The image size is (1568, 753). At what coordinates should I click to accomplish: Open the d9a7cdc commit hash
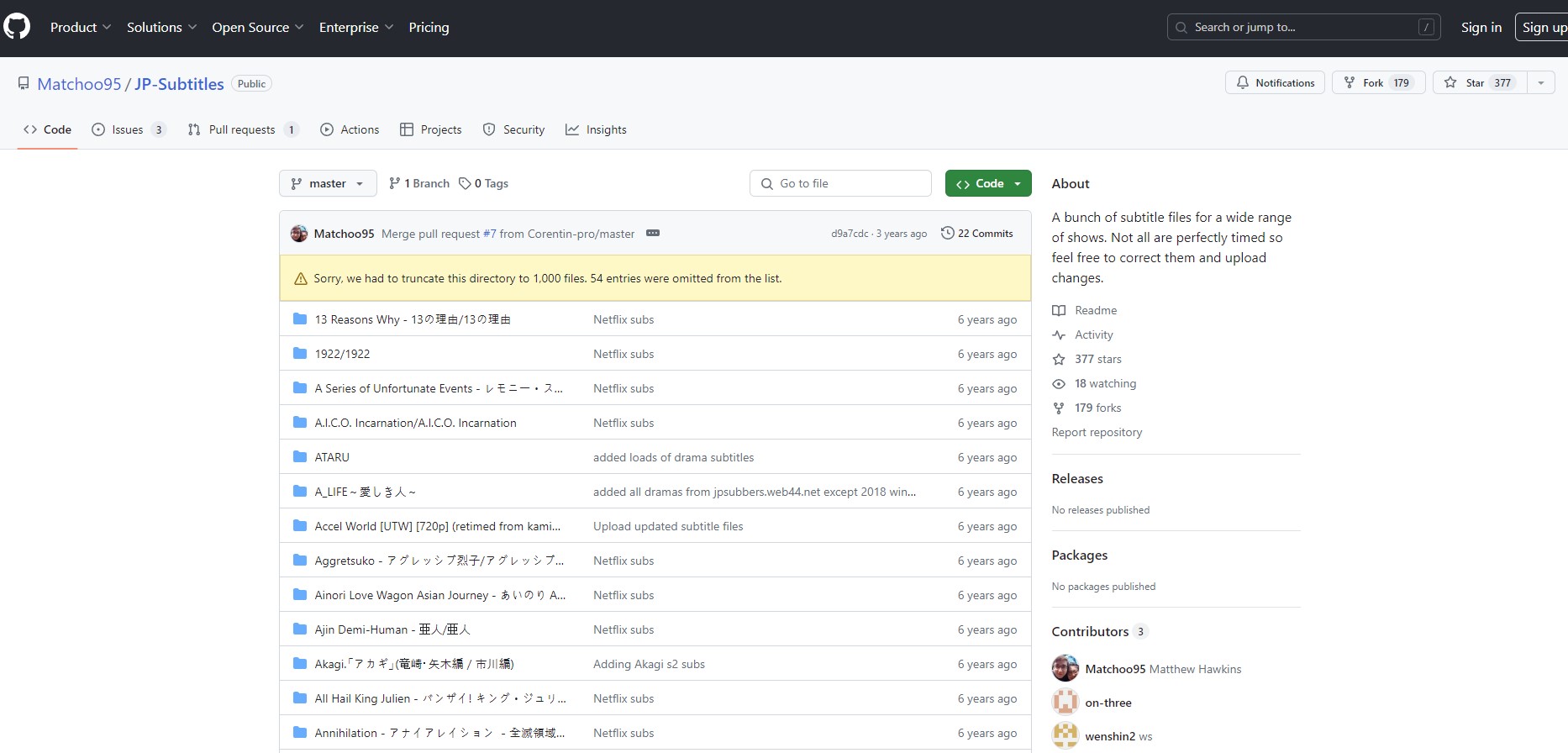850,234
